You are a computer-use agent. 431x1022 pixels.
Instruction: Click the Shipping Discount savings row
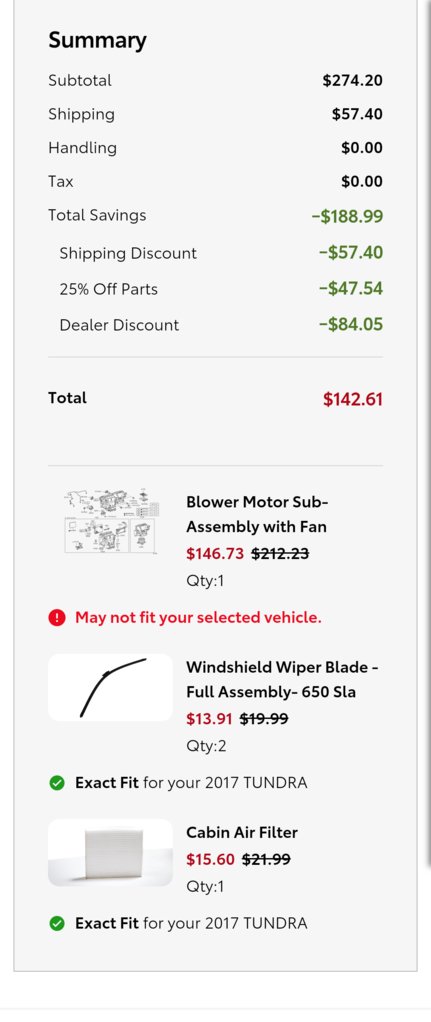(215, 253)
